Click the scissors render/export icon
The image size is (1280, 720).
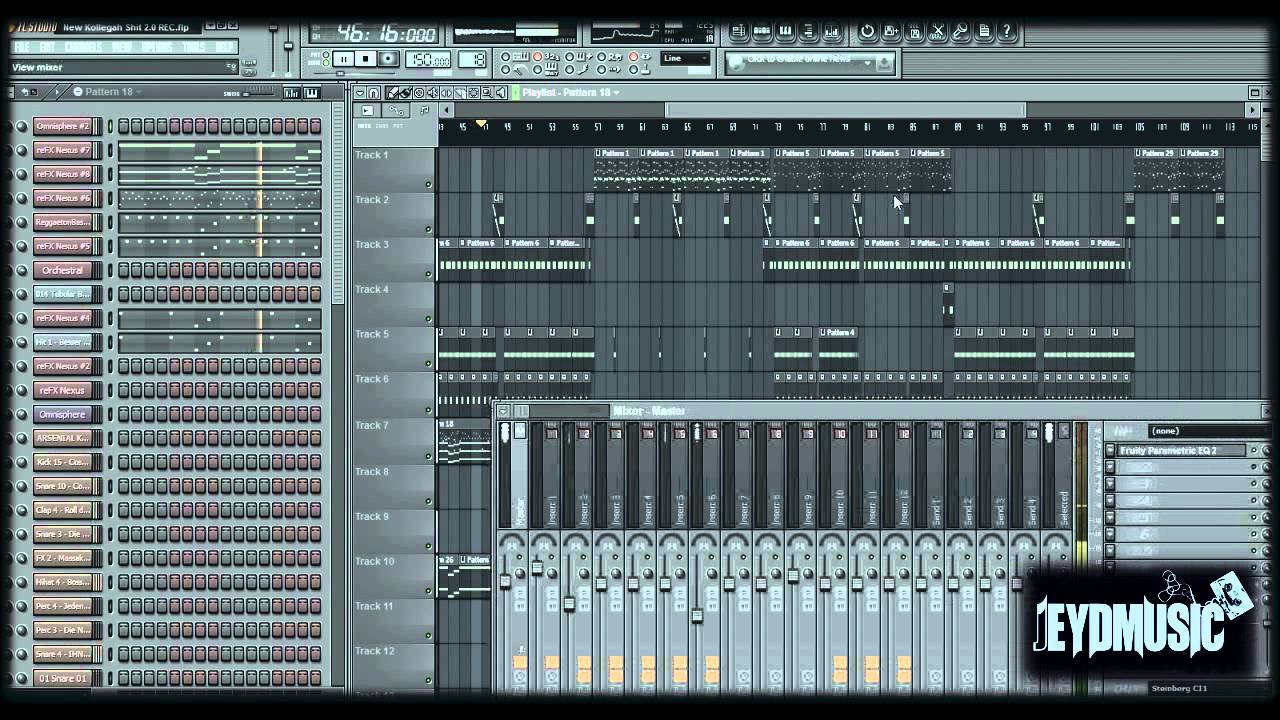(937, 30)
